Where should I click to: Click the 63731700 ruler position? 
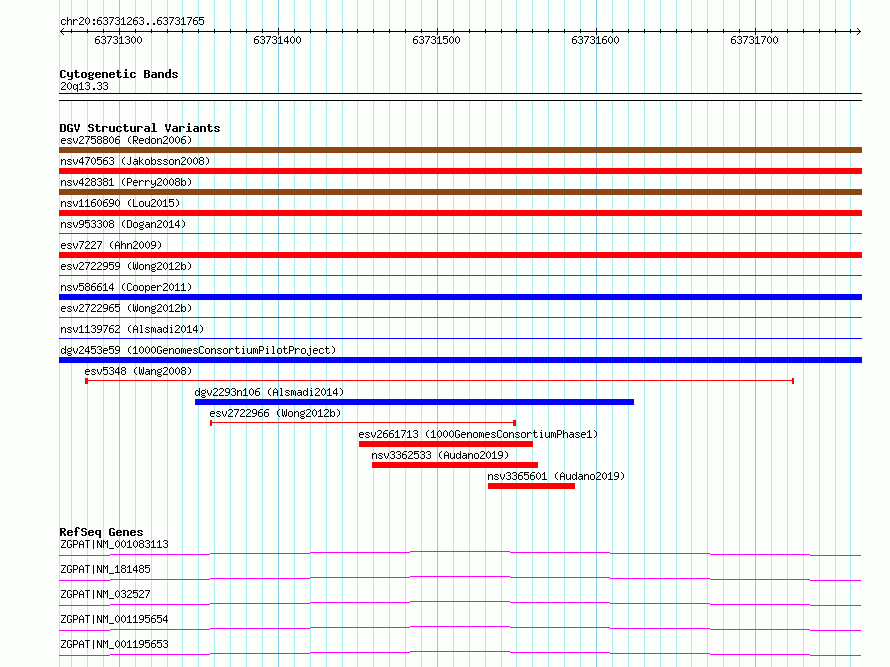pyautogui.click(x=754, y=40)
